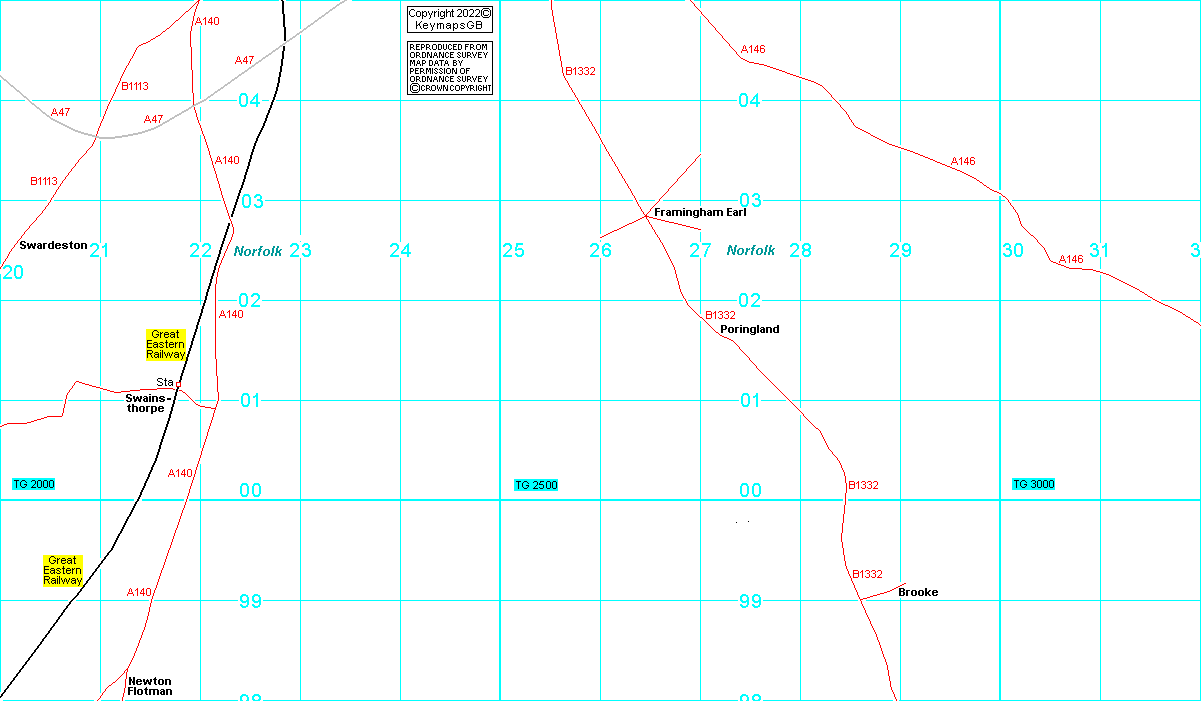Image resolution: width=1201 pixels, height=701 pixels.
Task: Click the TG 2000 map tile label
Action: pos(33,484)
